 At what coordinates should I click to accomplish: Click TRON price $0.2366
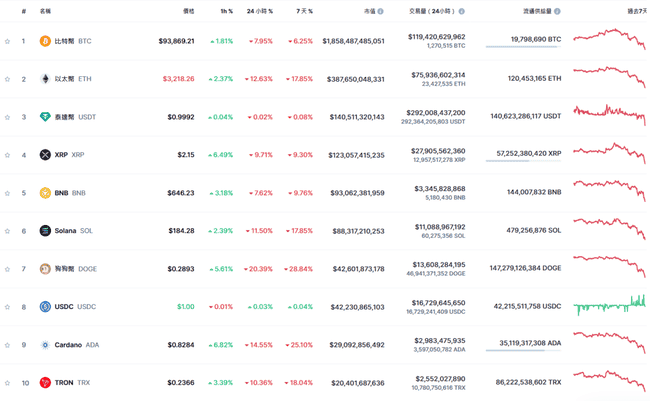[181, 382]
